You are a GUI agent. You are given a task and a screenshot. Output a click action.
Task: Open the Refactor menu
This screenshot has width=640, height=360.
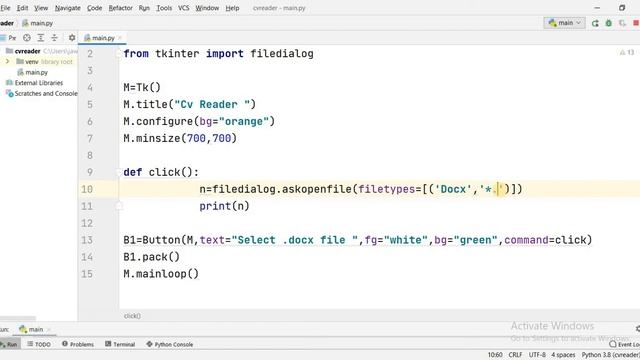click(x=120, y=8)
